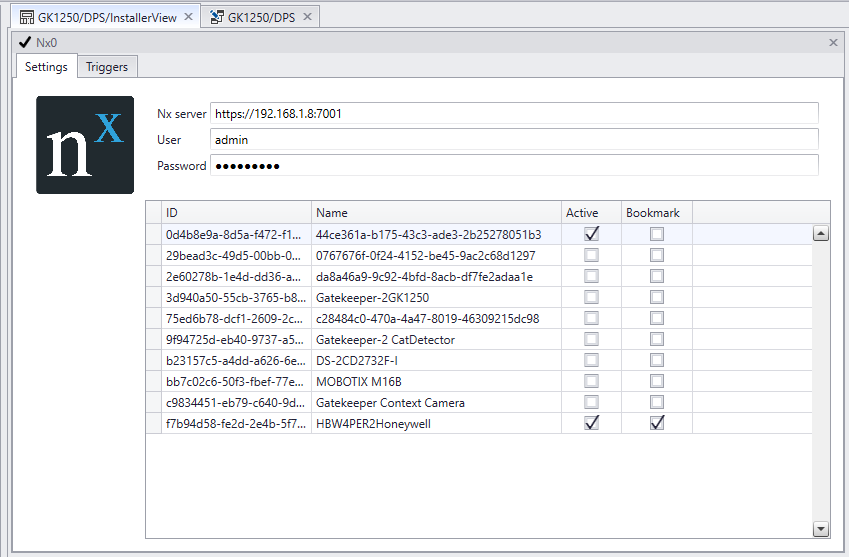Click the camera list scroll down arrow
The height and width of the screenshot is (557, 849).
point(821,529)
